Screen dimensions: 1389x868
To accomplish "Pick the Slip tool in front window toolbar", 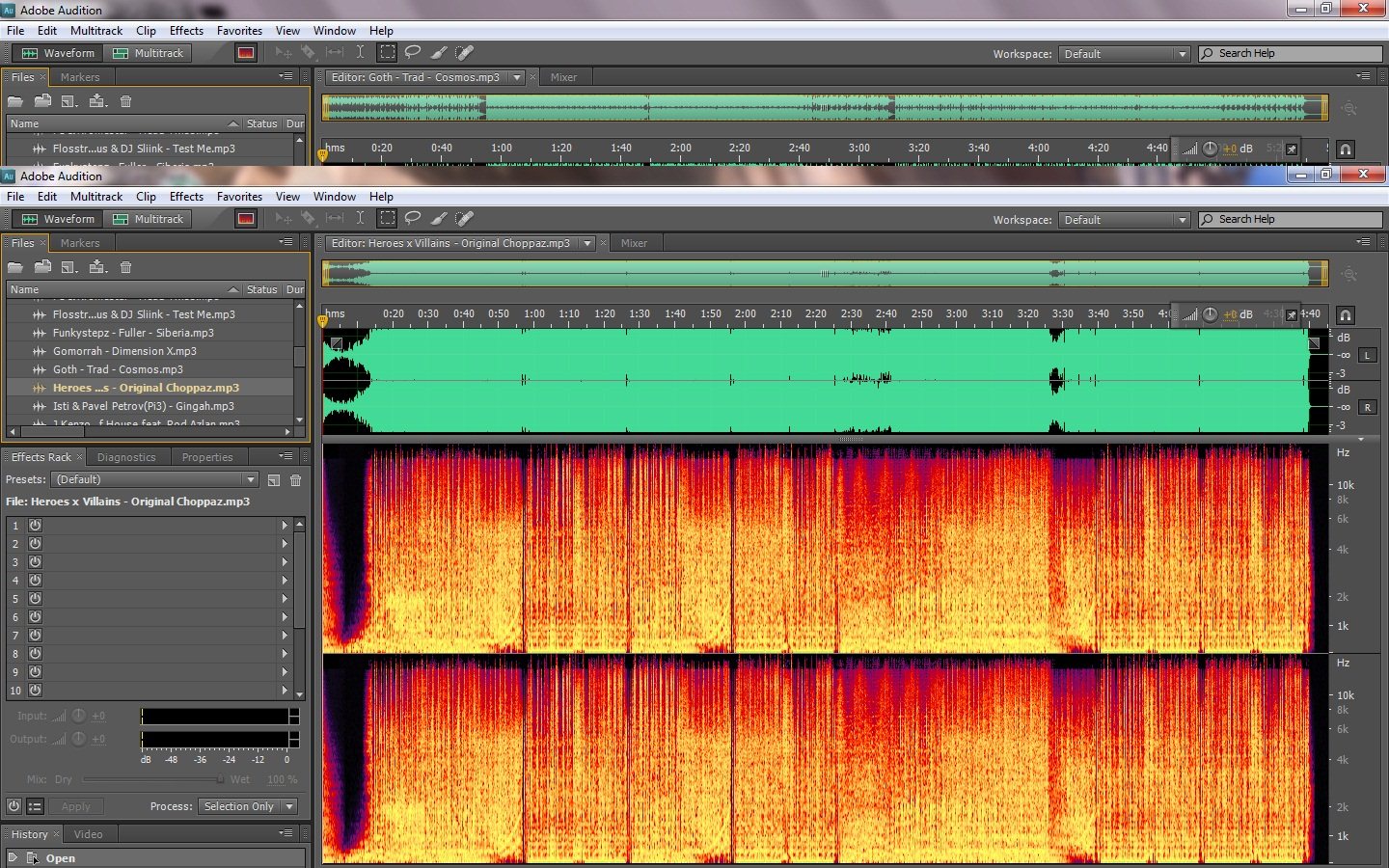I will coord(335,219).
